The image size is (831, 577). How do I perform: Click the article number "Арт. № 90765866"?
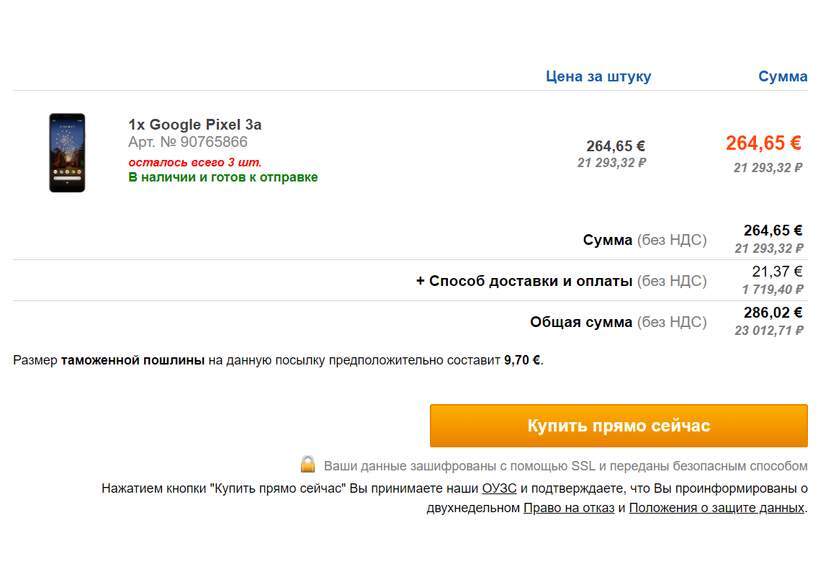pos(188,142)
